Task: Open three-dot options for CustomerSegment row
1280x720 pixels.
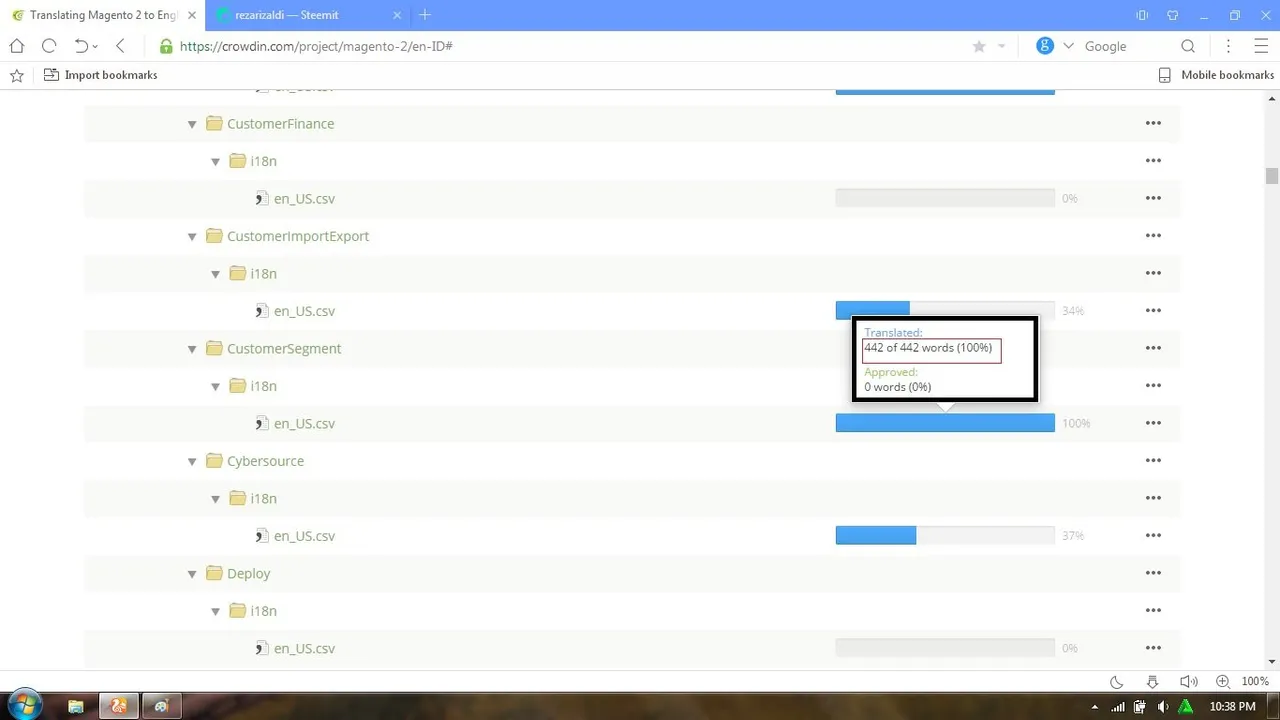Action: coord(1153,349)
